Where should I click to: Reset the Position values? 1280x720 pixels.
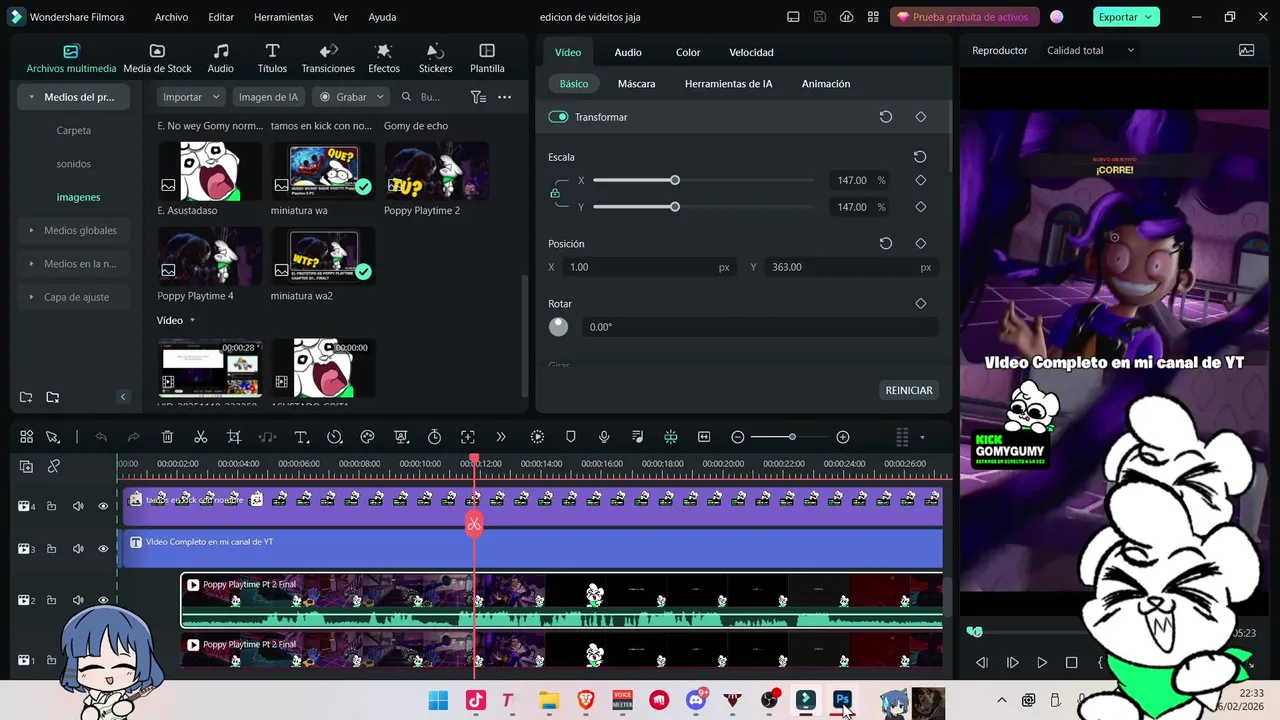(885, 243)
